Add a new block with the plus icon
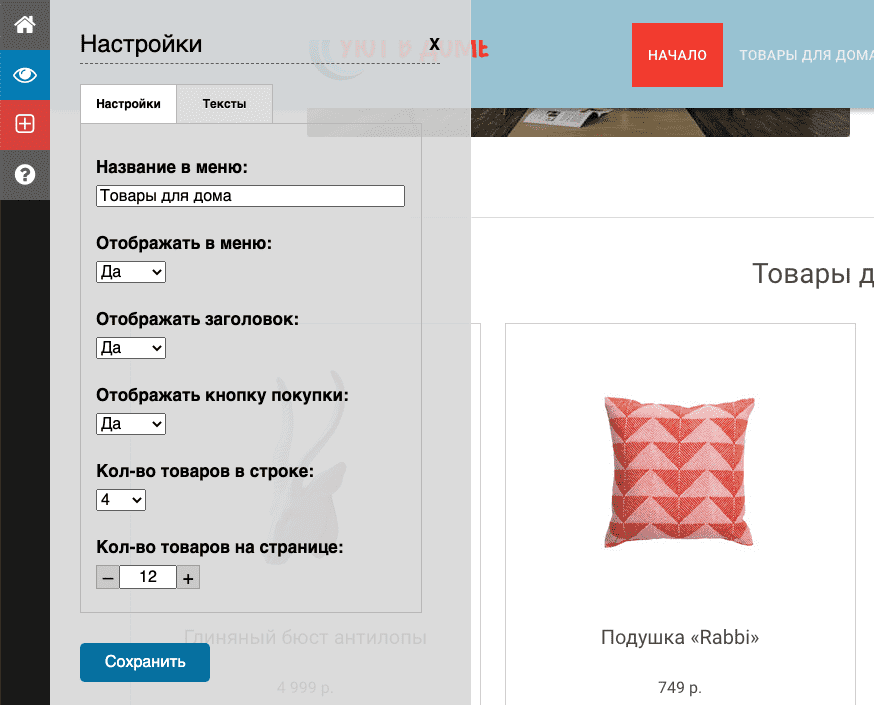Image resolution: width=874 pixels, height=705 pixels. tap(25, 124)
